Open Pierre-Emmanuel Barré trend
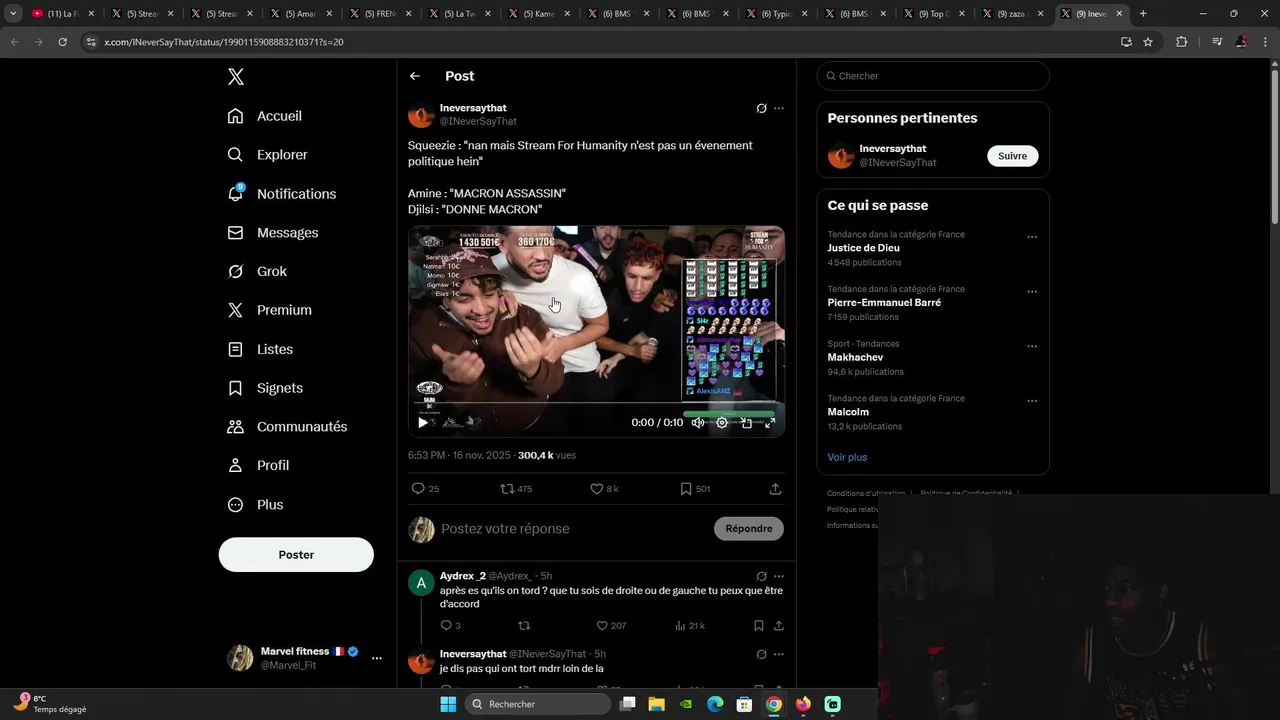This screenshot has width=1280, height=720. (884, 303)
